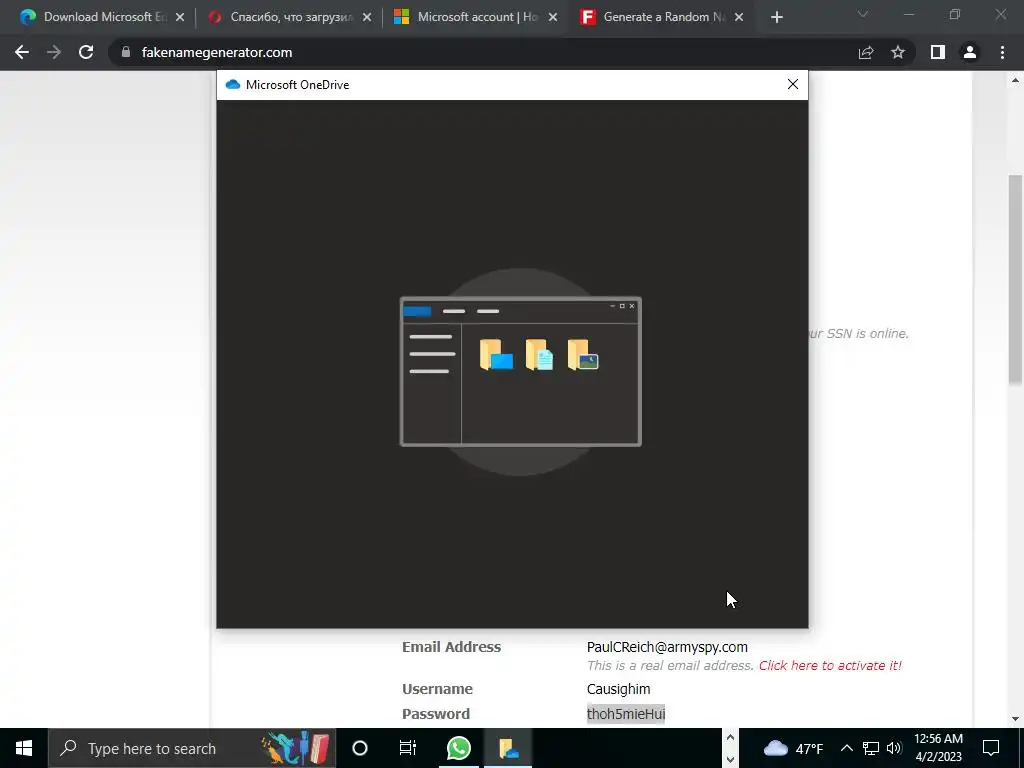Click the Username label
This screenshot has width=1024, height=768.
click(x=437, y=689)
